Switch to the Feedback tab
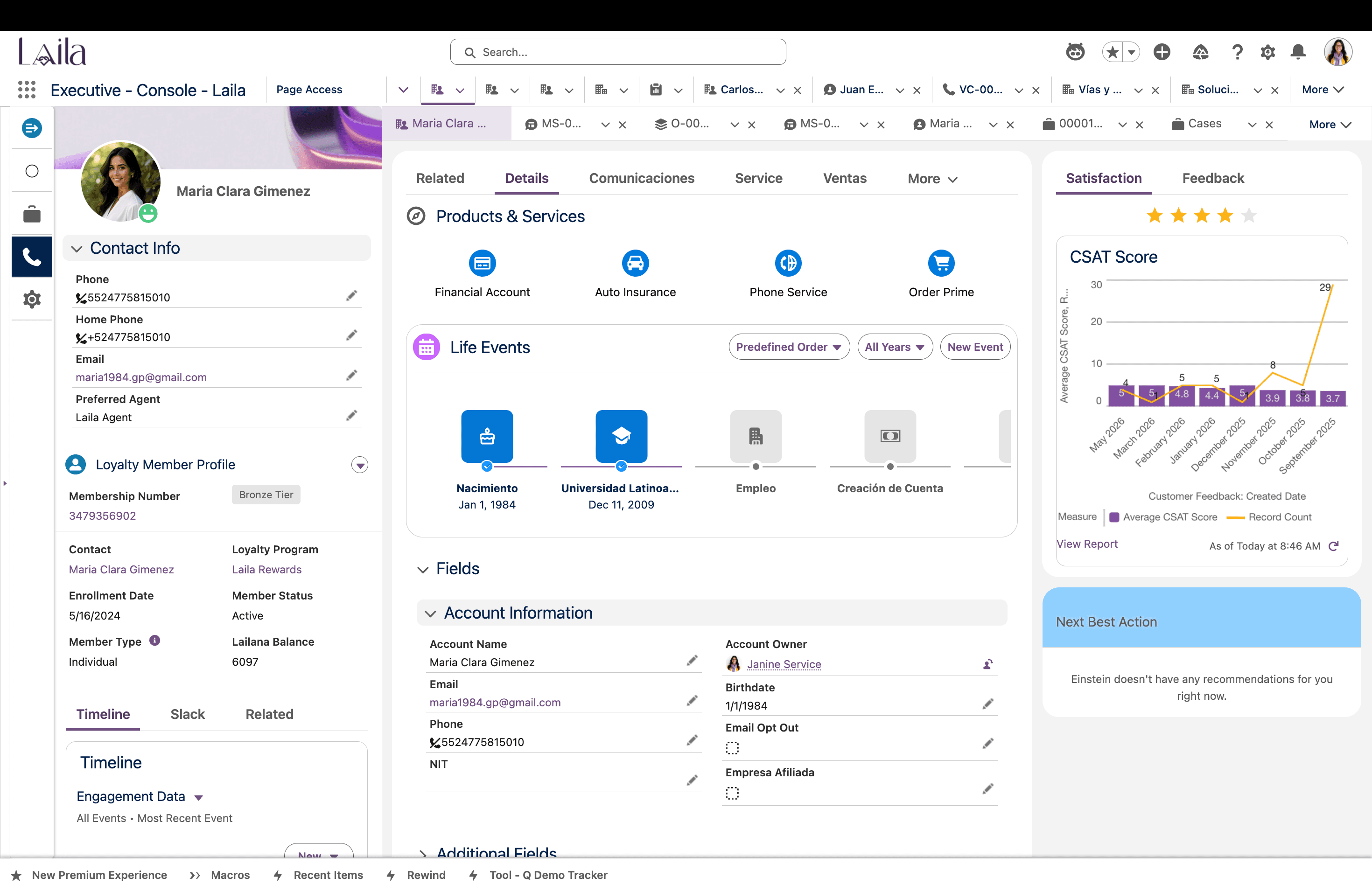The image size is (1372, 892). click(1213, 178)
